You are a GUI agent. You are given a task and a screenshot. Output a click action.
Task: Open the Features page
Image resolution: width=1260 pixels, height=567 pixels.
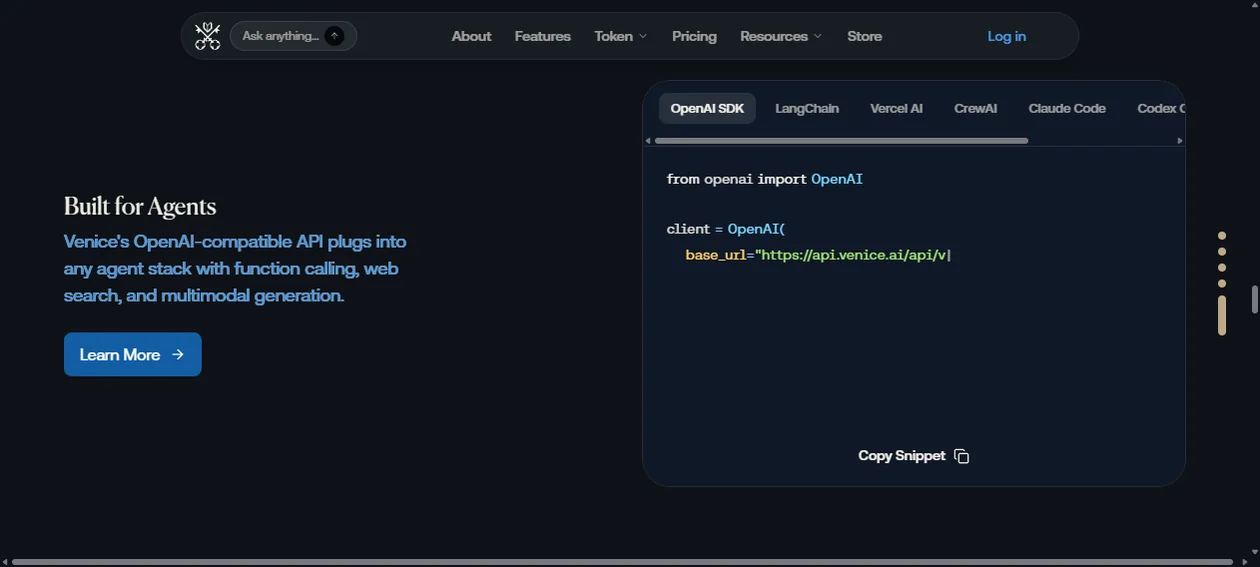point(543,36)
